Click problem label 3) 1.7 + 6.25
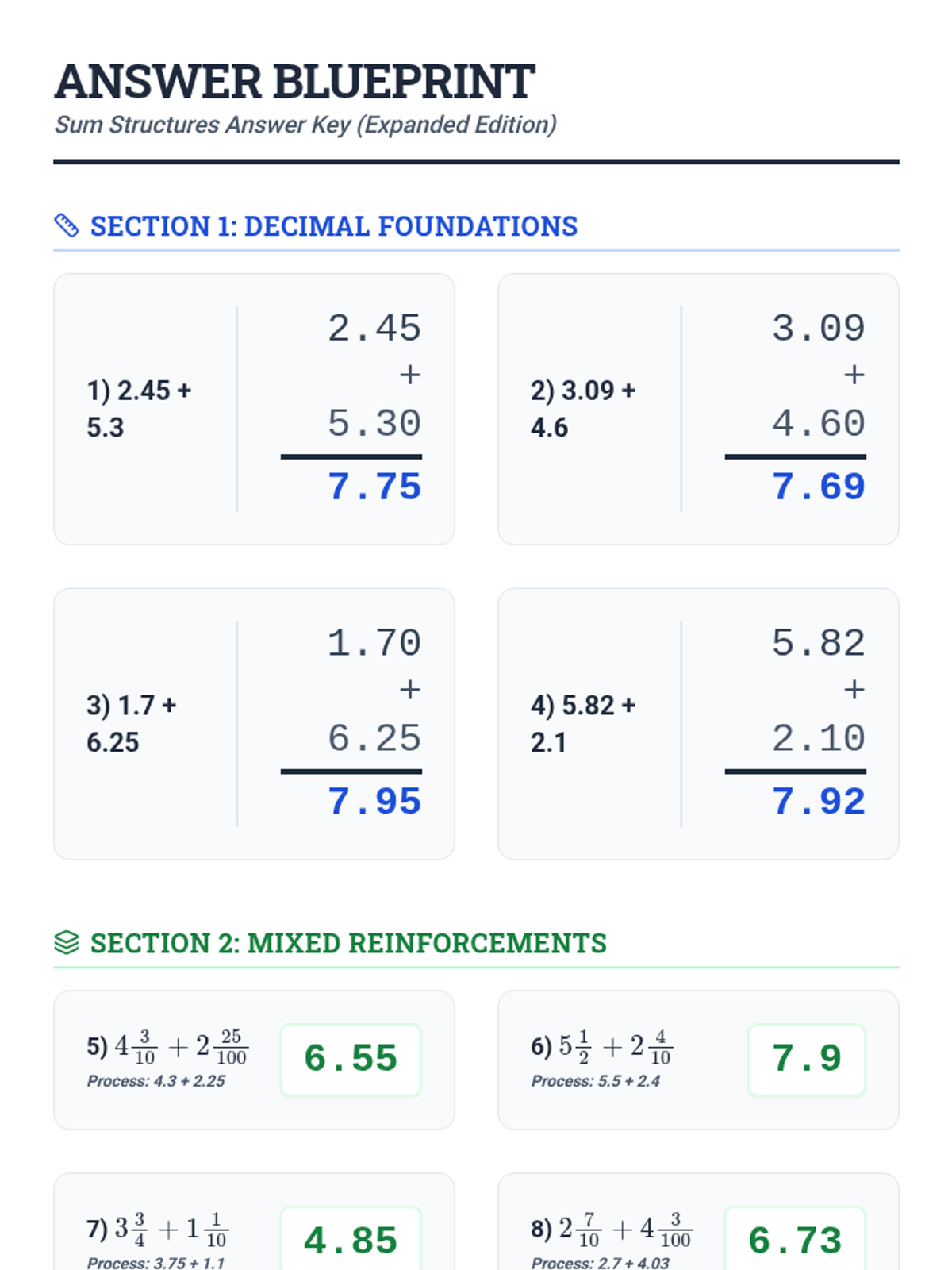952x1270 pixels. coord(131,723)
